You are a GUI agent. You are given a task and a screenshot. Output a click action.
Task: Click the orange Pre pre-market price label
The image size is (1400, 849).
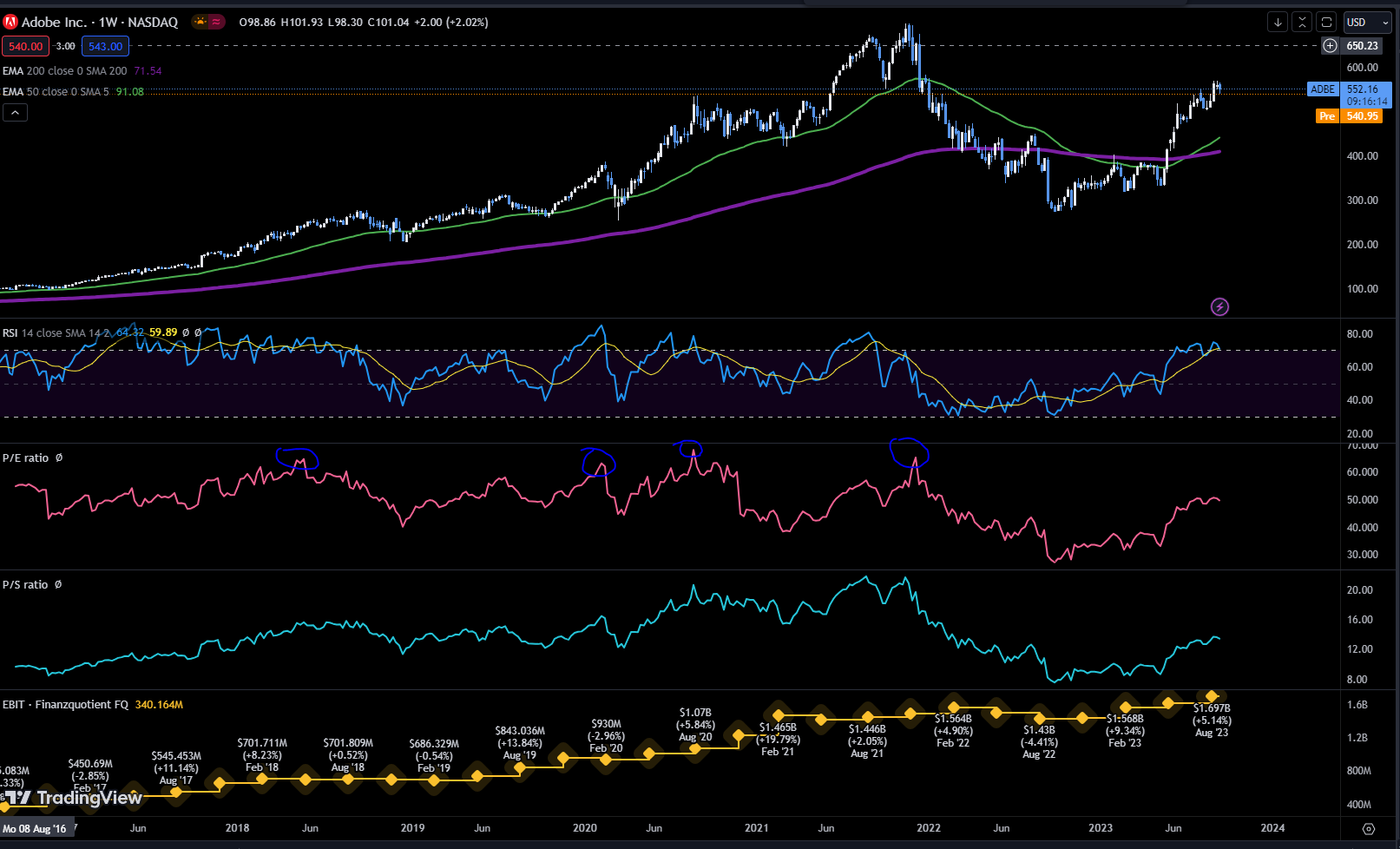pyautogui.click(x=1327, y=116)
